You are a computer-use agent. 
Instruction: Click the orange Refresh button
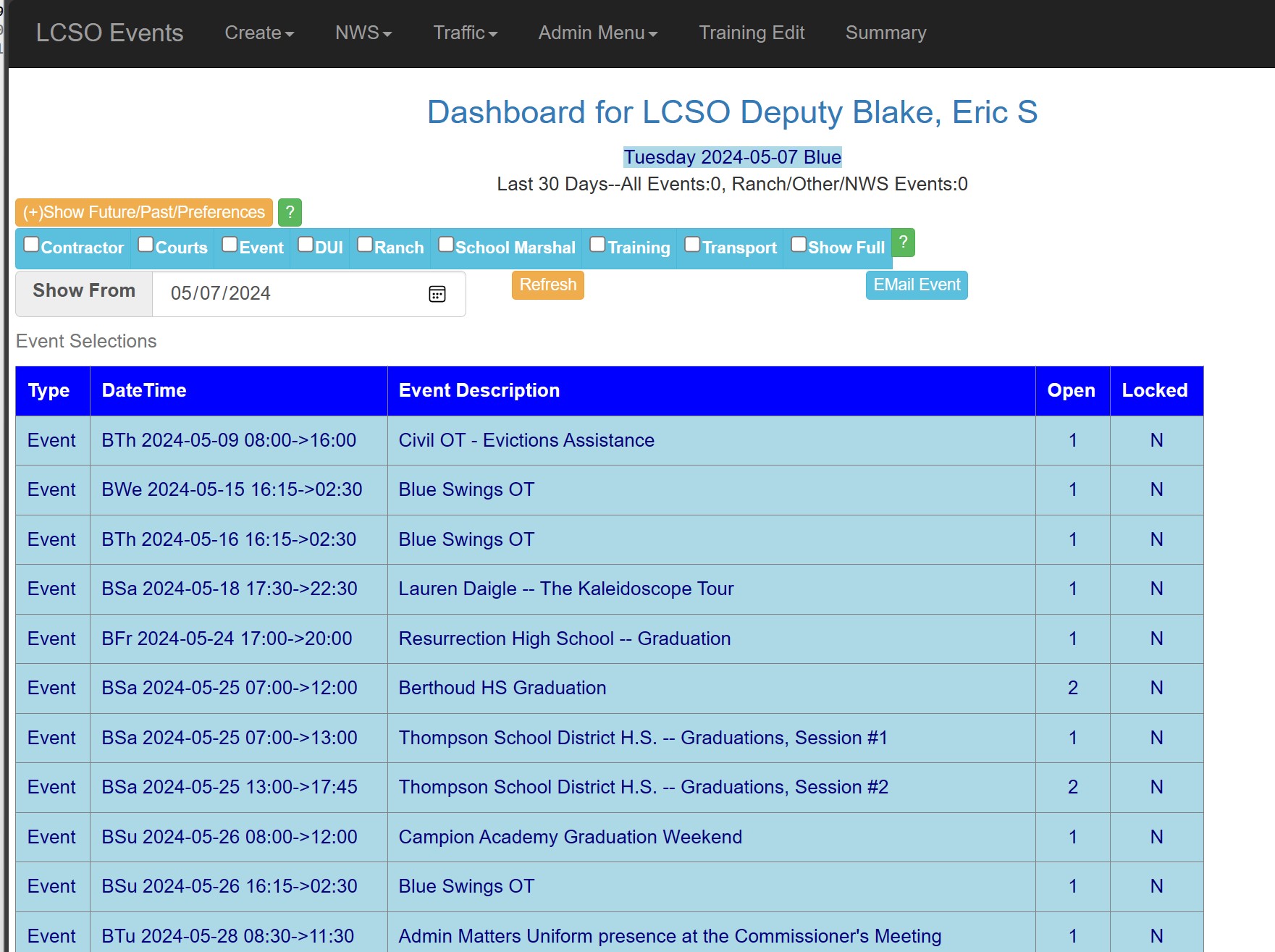tap(548, 285)
